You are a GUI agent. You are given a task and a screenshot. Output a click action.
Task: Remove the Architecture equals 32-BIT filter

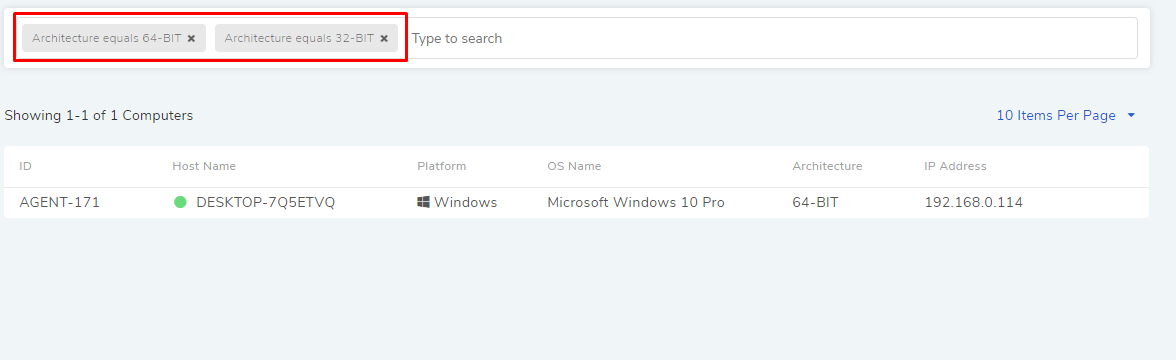[x=384, y=38]
